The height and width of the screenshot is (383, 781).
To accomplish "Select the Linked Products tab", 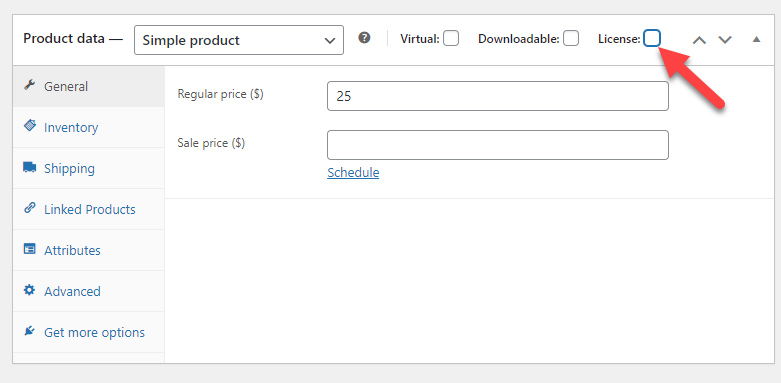I will click(x=89, y=209).
